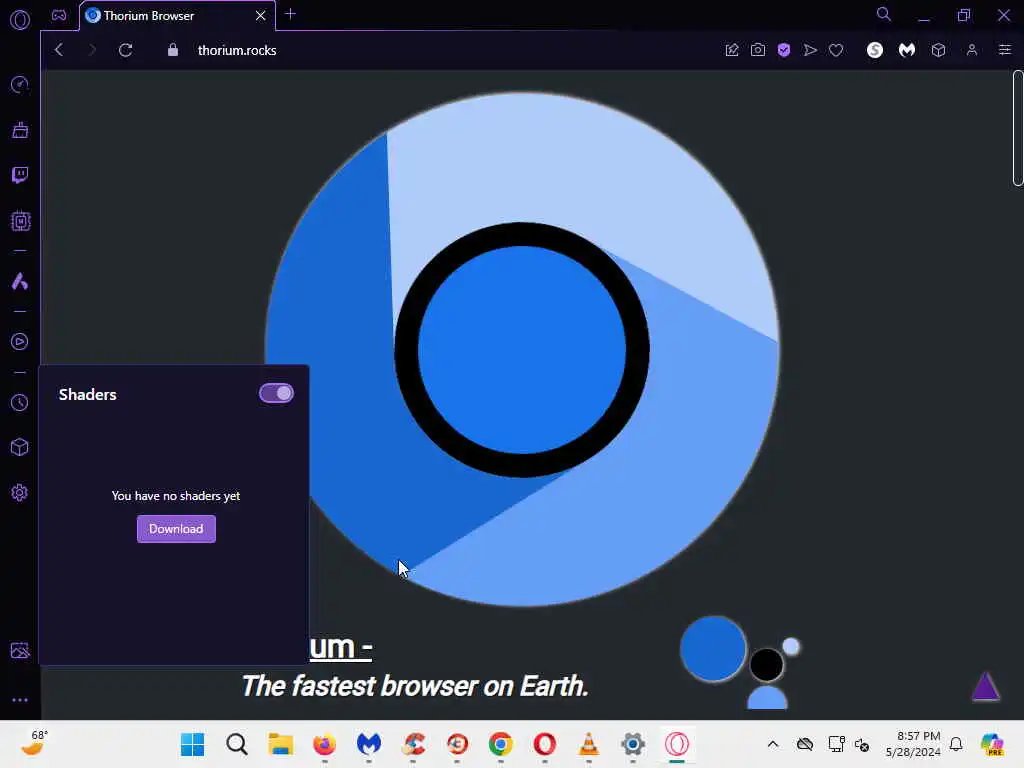Open the ad blocker shield icon

784,50
